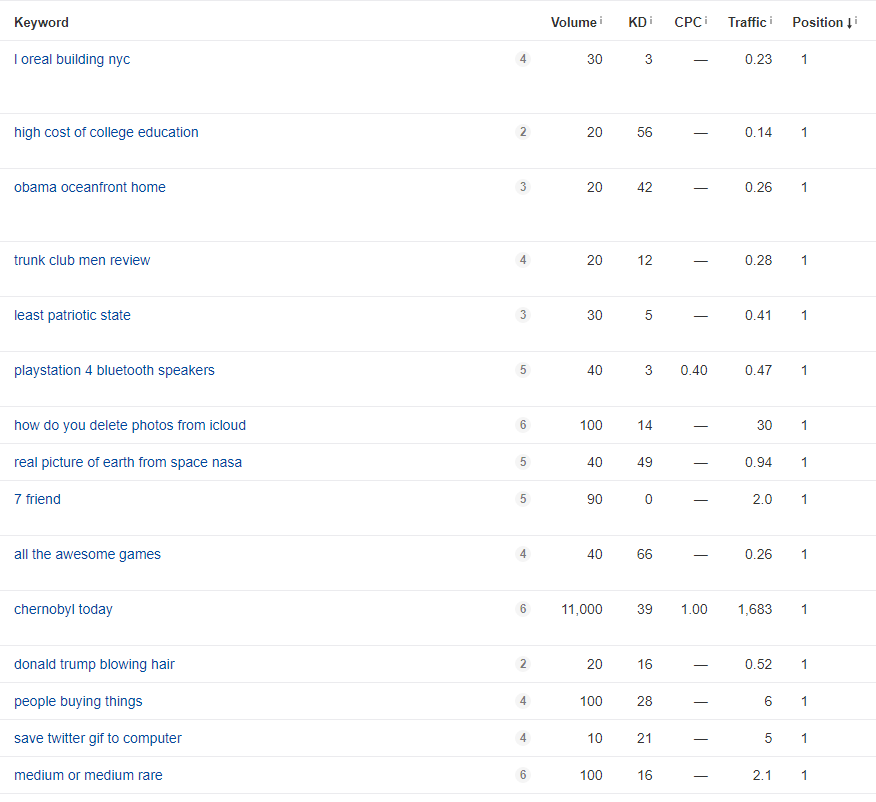Expand SERP badge next to obama oceanfront home
Image resolution: width=876 pixels, height=802 pixels.
tap(523, 187)
